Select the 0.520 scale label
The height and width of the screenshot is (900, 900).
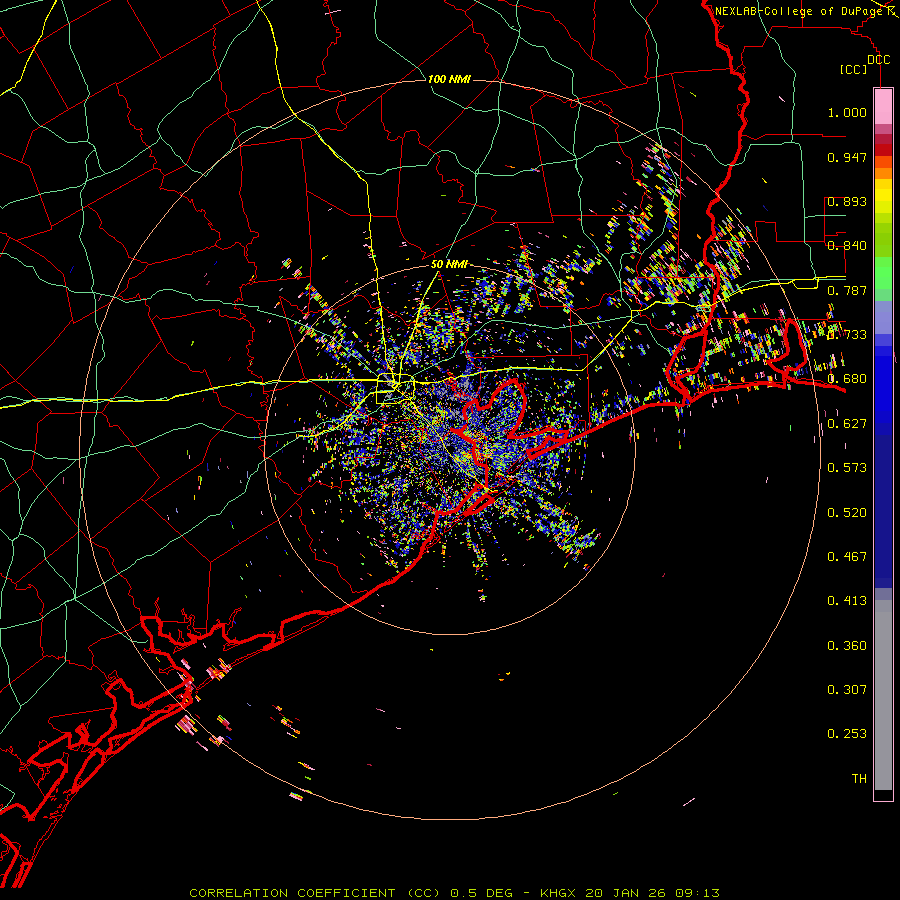tap(847, 513)
